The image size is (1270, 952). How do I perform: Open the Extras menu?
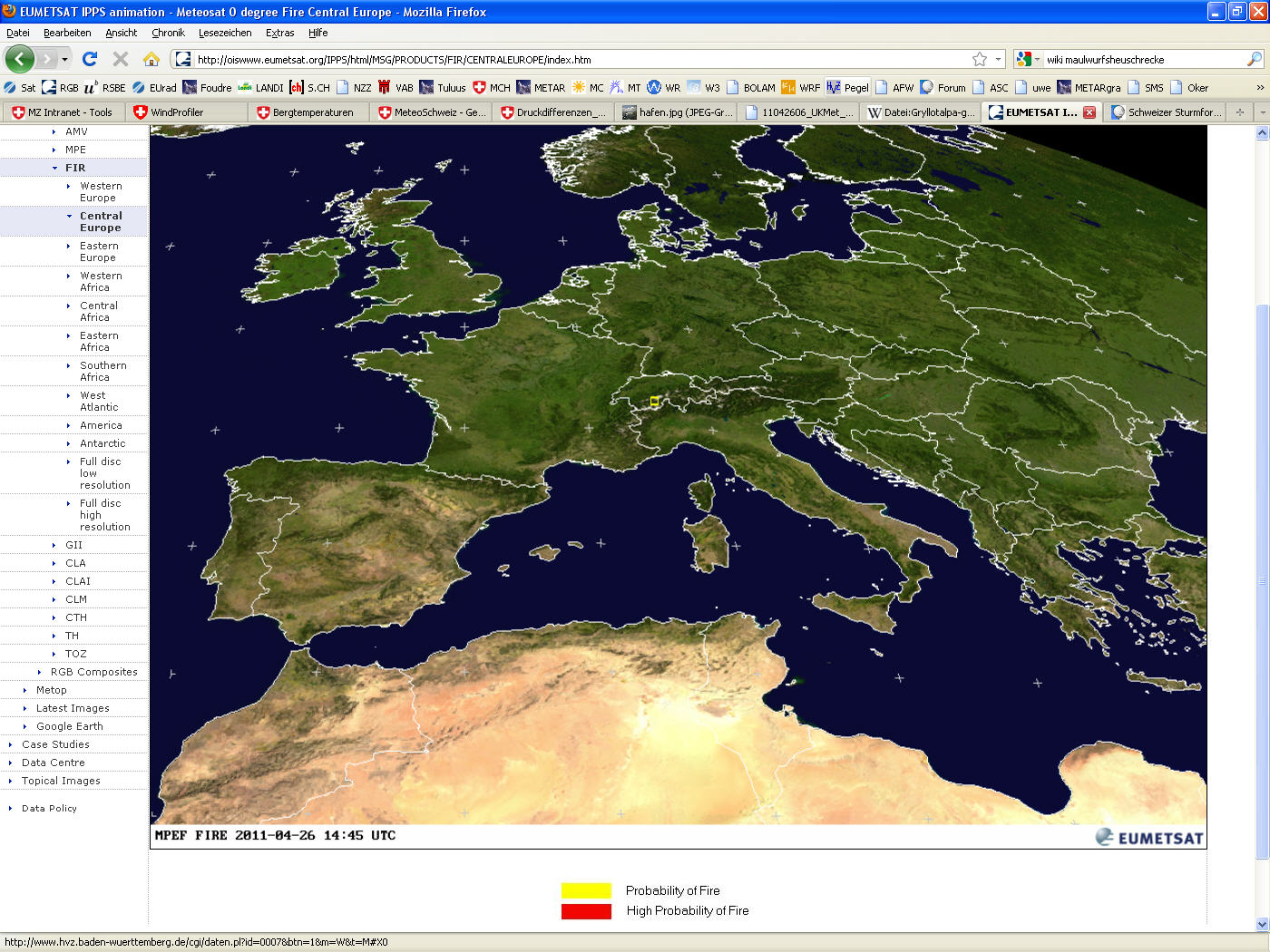pyautogui.click(x=279, y=33)
